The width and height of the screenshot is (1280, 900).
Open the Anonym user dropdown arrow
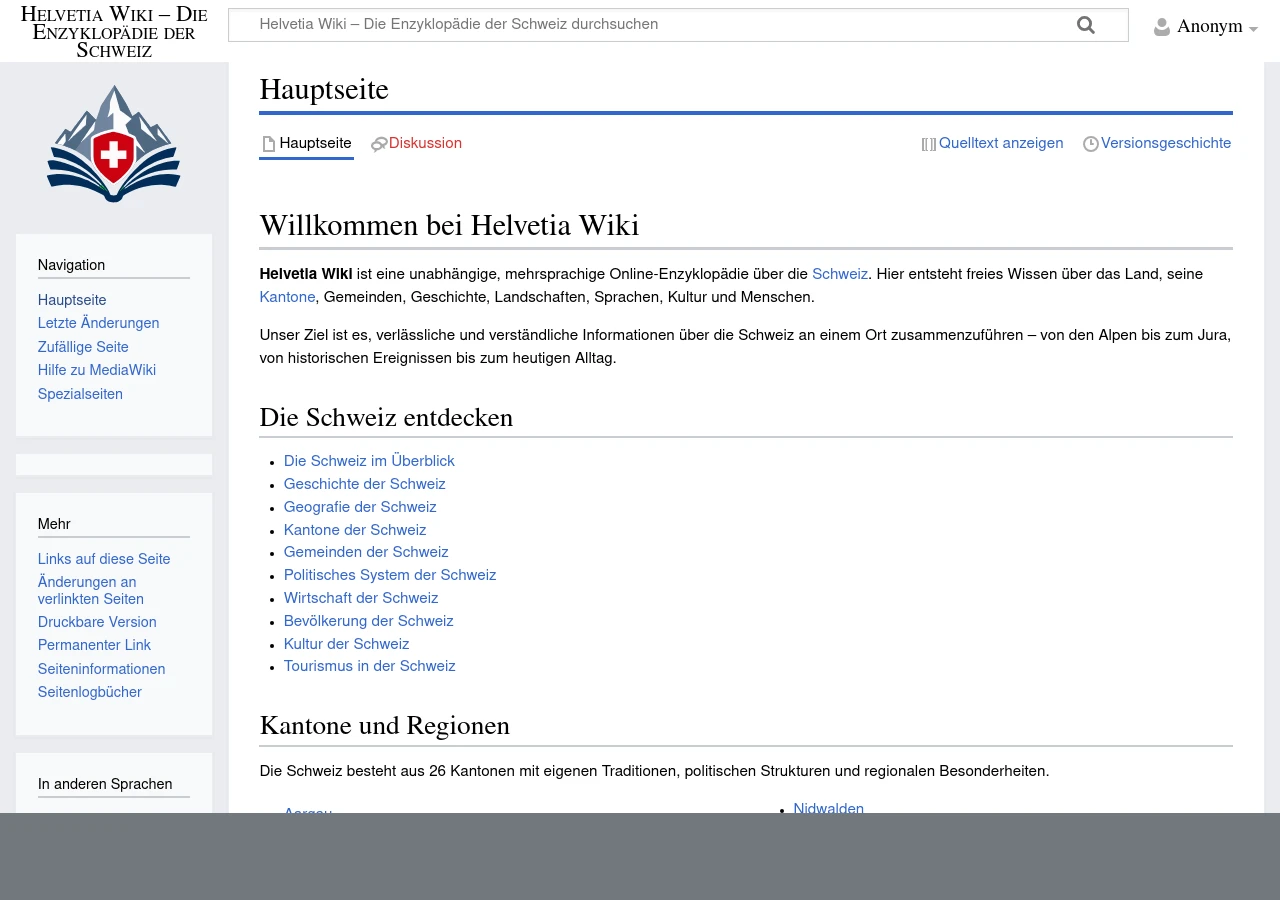(x=1253, y=30)
